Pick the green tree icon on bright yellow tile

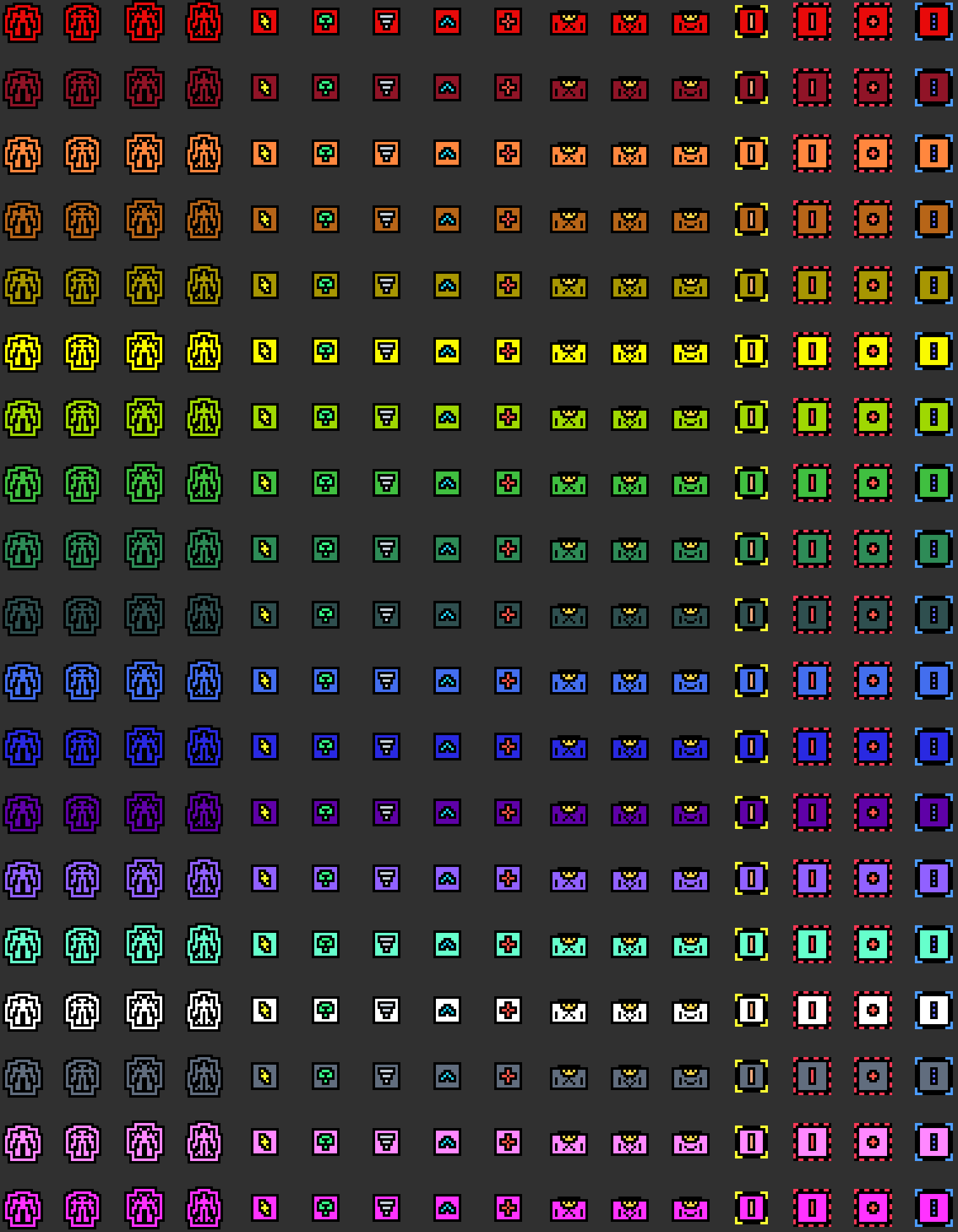(326, 352)
